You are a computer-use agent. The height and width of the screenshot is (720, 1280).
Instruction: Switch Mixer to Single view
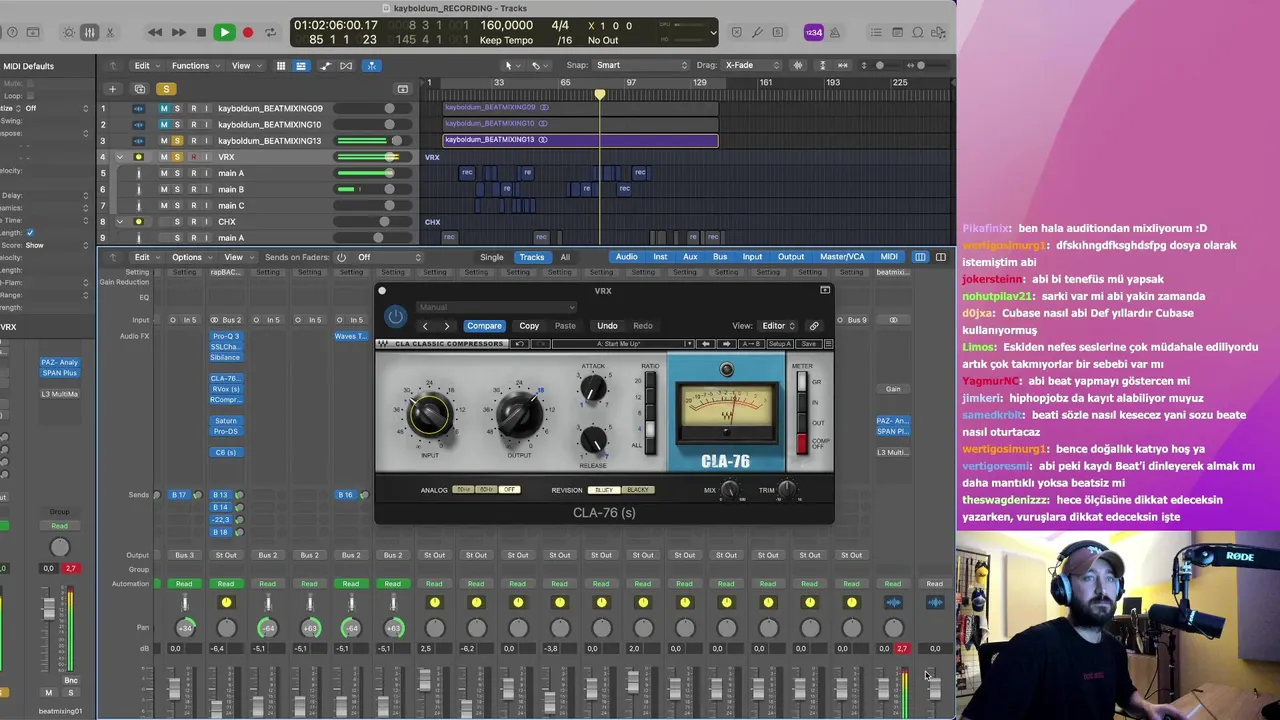click(492, 257)
